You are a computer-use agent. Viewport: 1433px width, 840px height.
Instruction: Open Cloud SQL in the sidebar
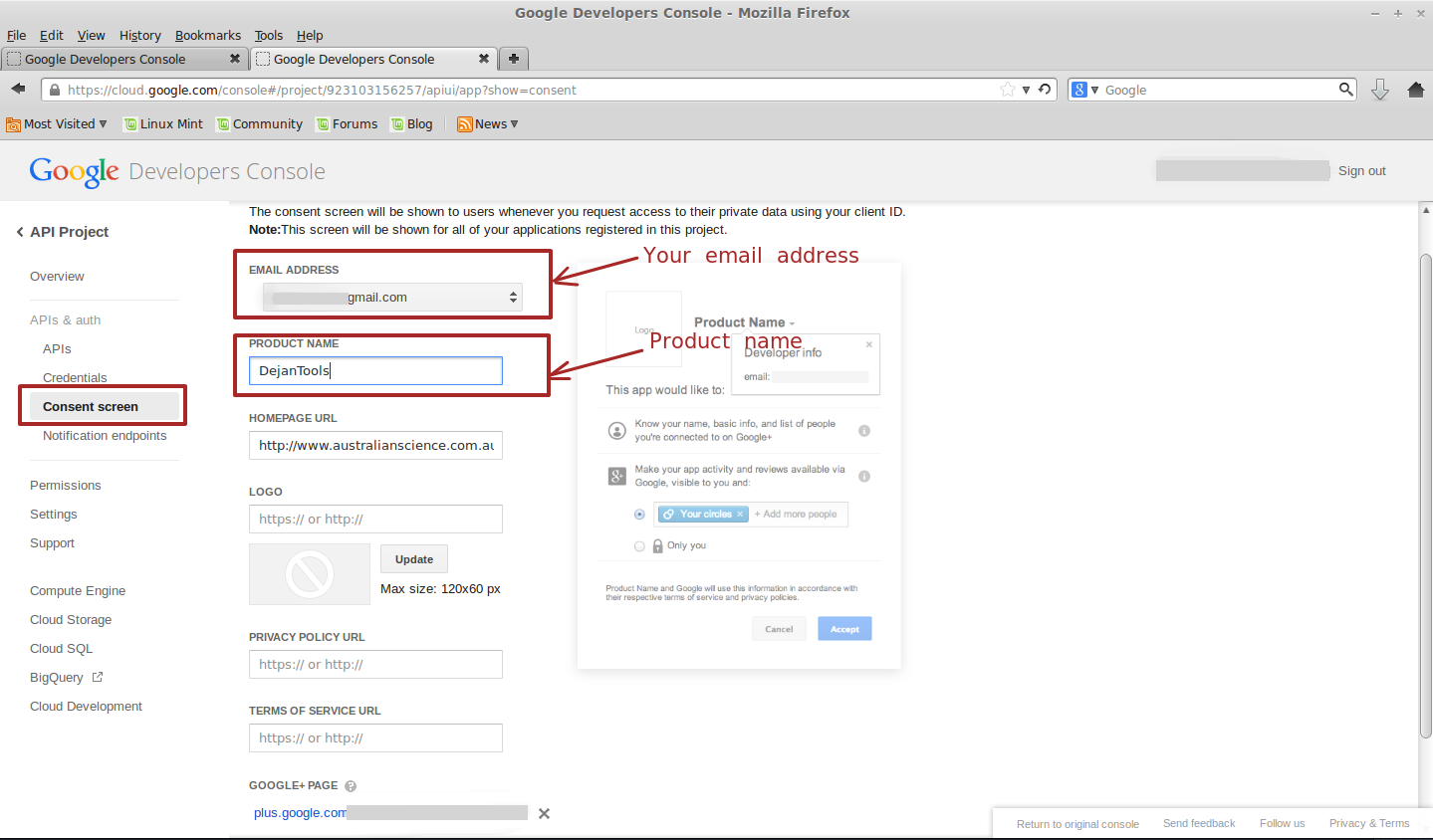[x=61, y=649]
